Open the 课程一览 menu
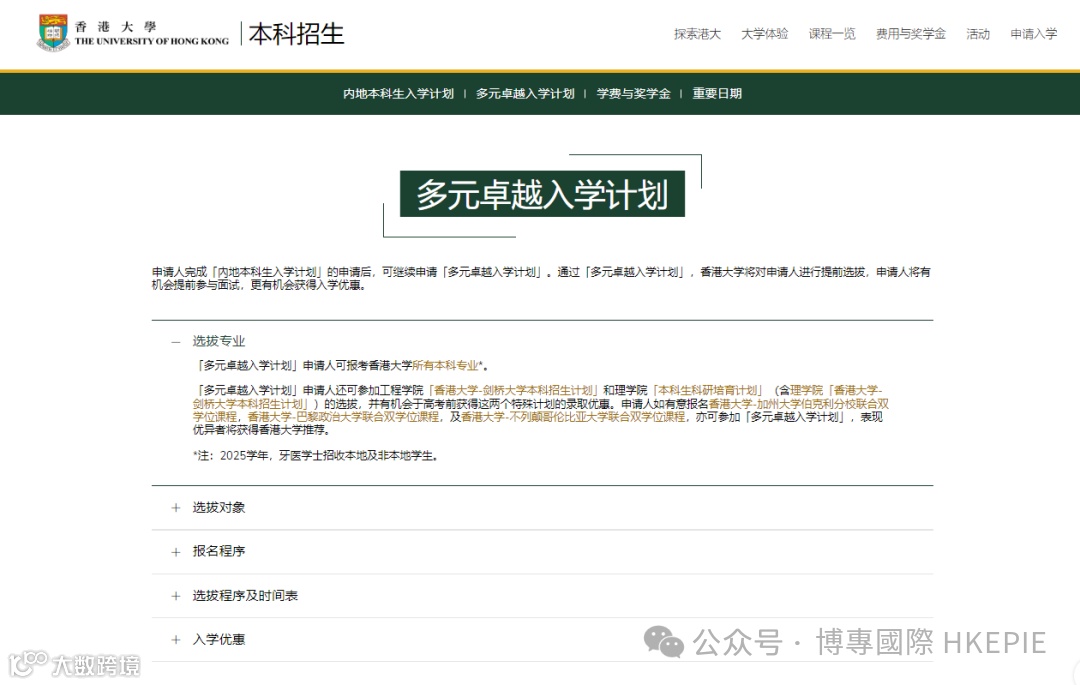Image resolution: width=1080 pixels, height=685 pixels. coord(832,33)
